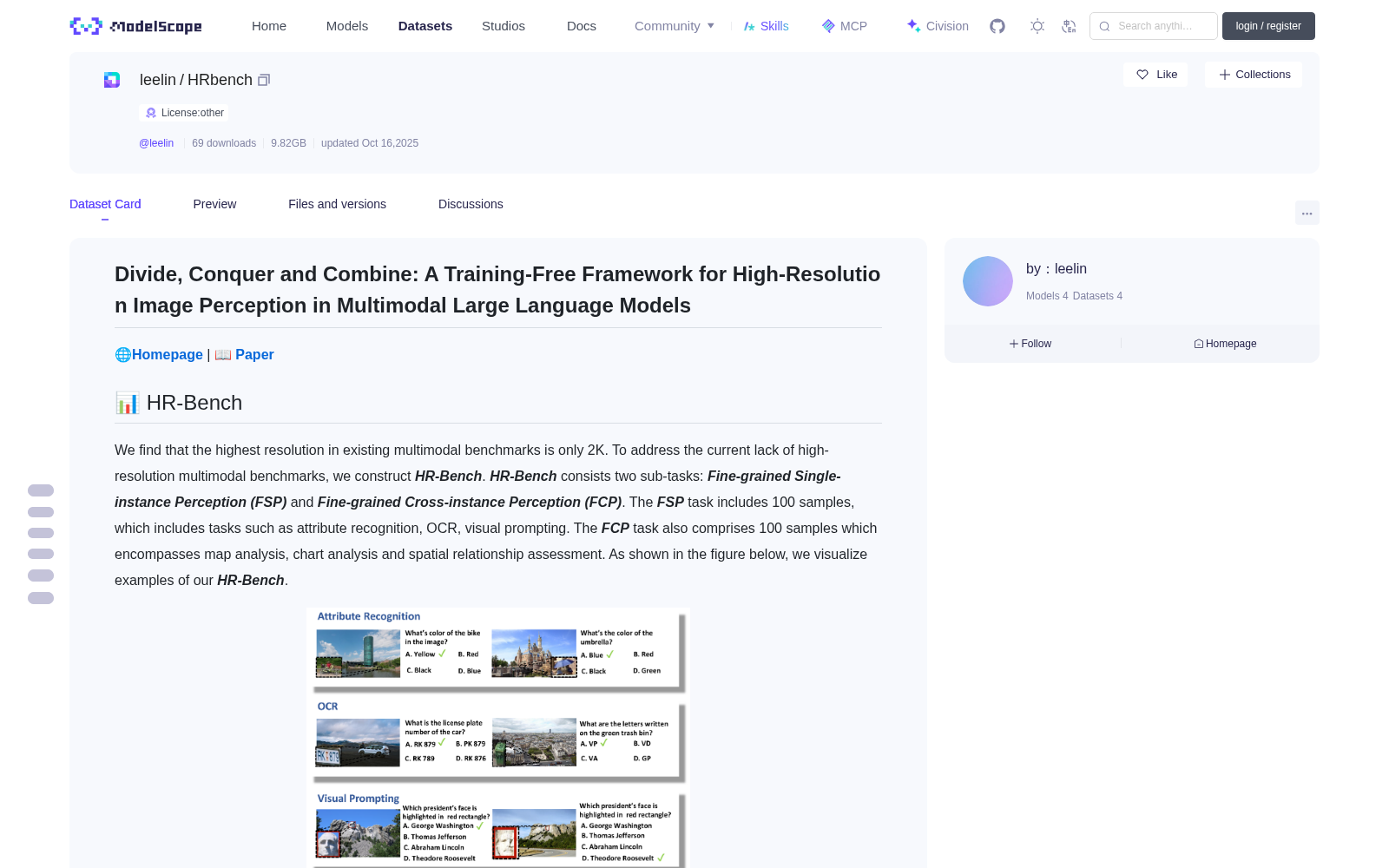Click 'Models 4' under author name
The width and height of the screenshot is (1389, 868).
pyautogui.click(x=1047, y=296)
